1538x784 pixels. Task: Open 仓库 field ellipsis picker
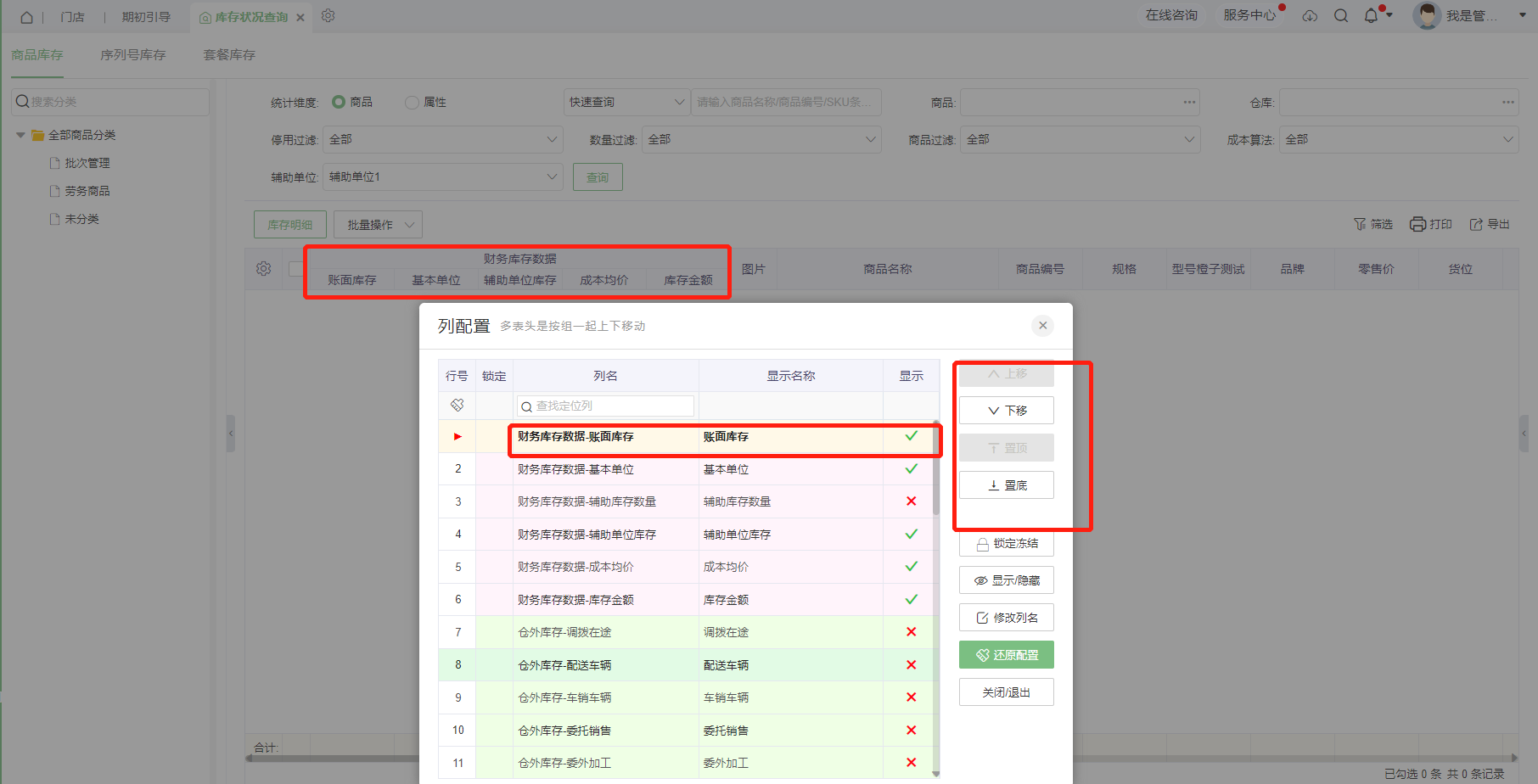(x=1507, y=102)
